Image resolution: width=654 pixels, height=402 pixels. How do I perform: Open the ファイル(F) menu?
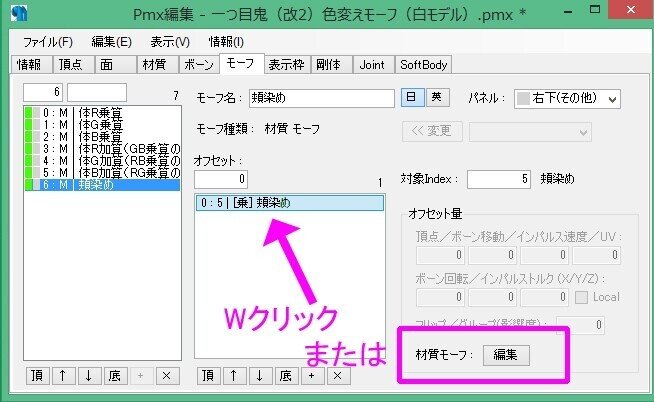tap(48, 42)
